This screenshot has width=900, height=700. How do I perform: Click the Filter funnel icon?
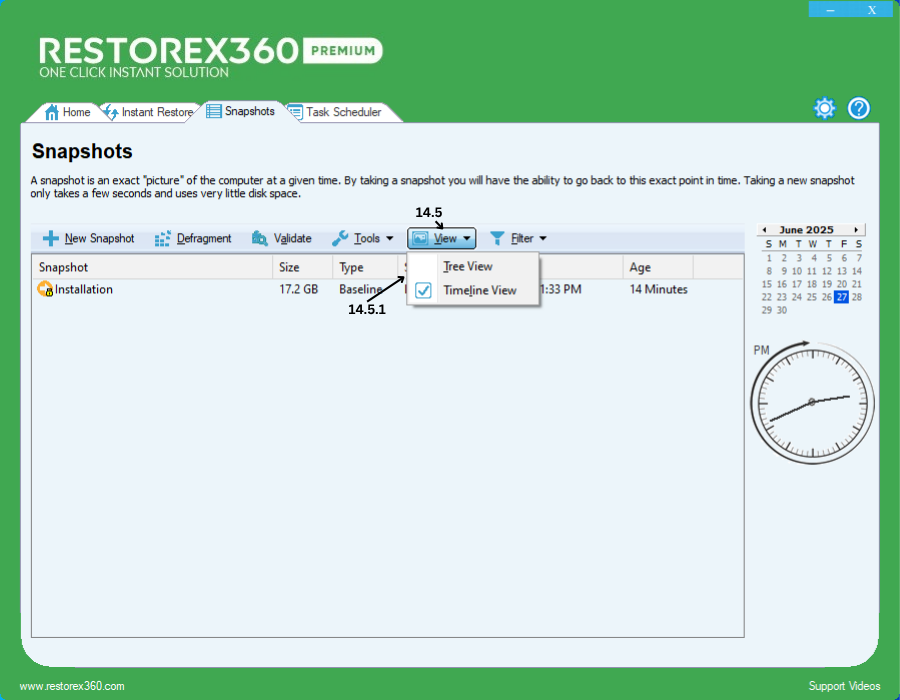497,238
